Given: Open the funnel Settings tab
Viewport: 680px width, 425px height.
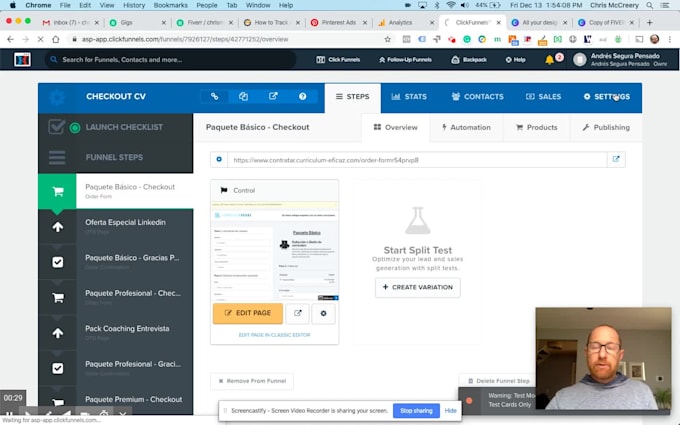Looking at the screenshot, I should 607,97.
